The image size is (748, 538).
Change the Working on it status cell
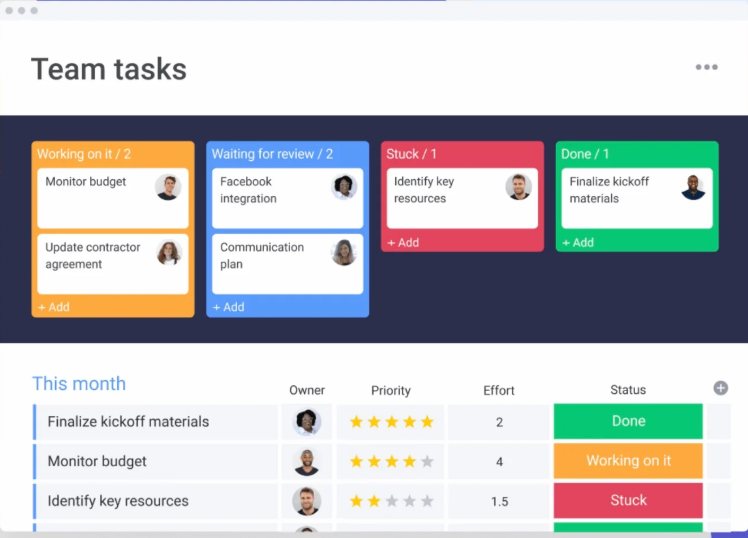click(x=628, y=461)
